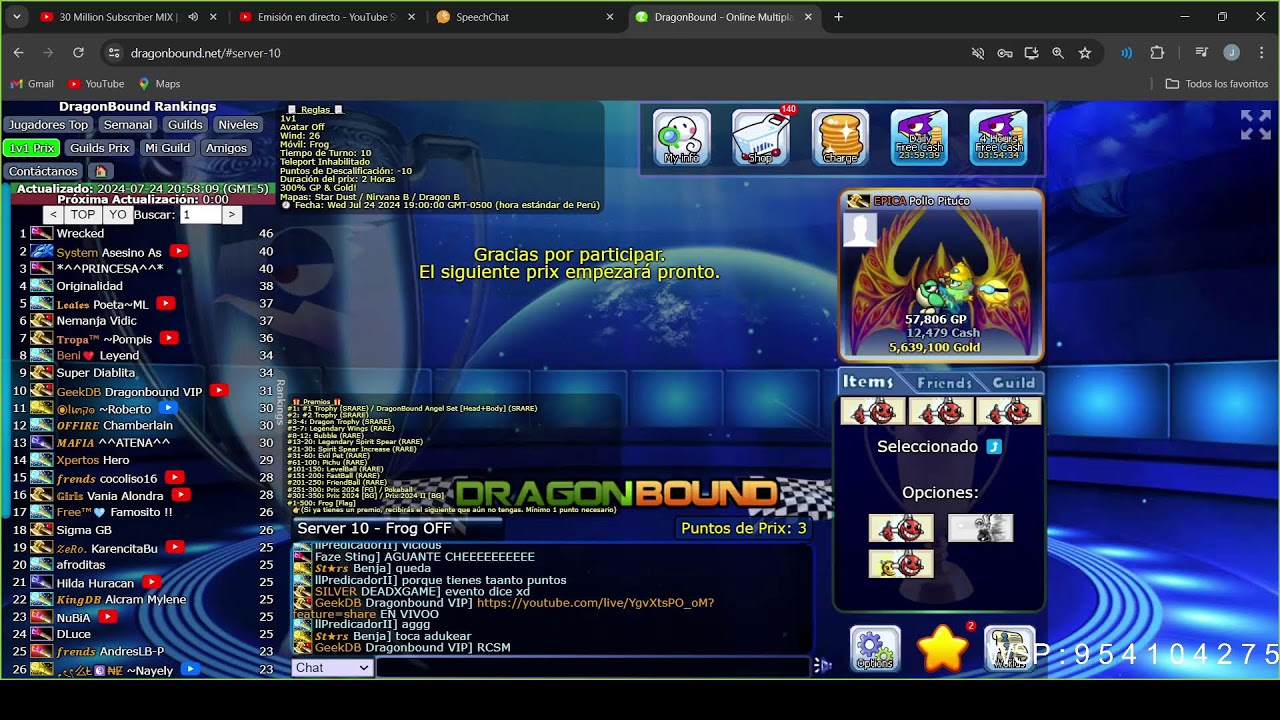Toggle fullscreen with the expand arrows icon

pos(1256,125)
